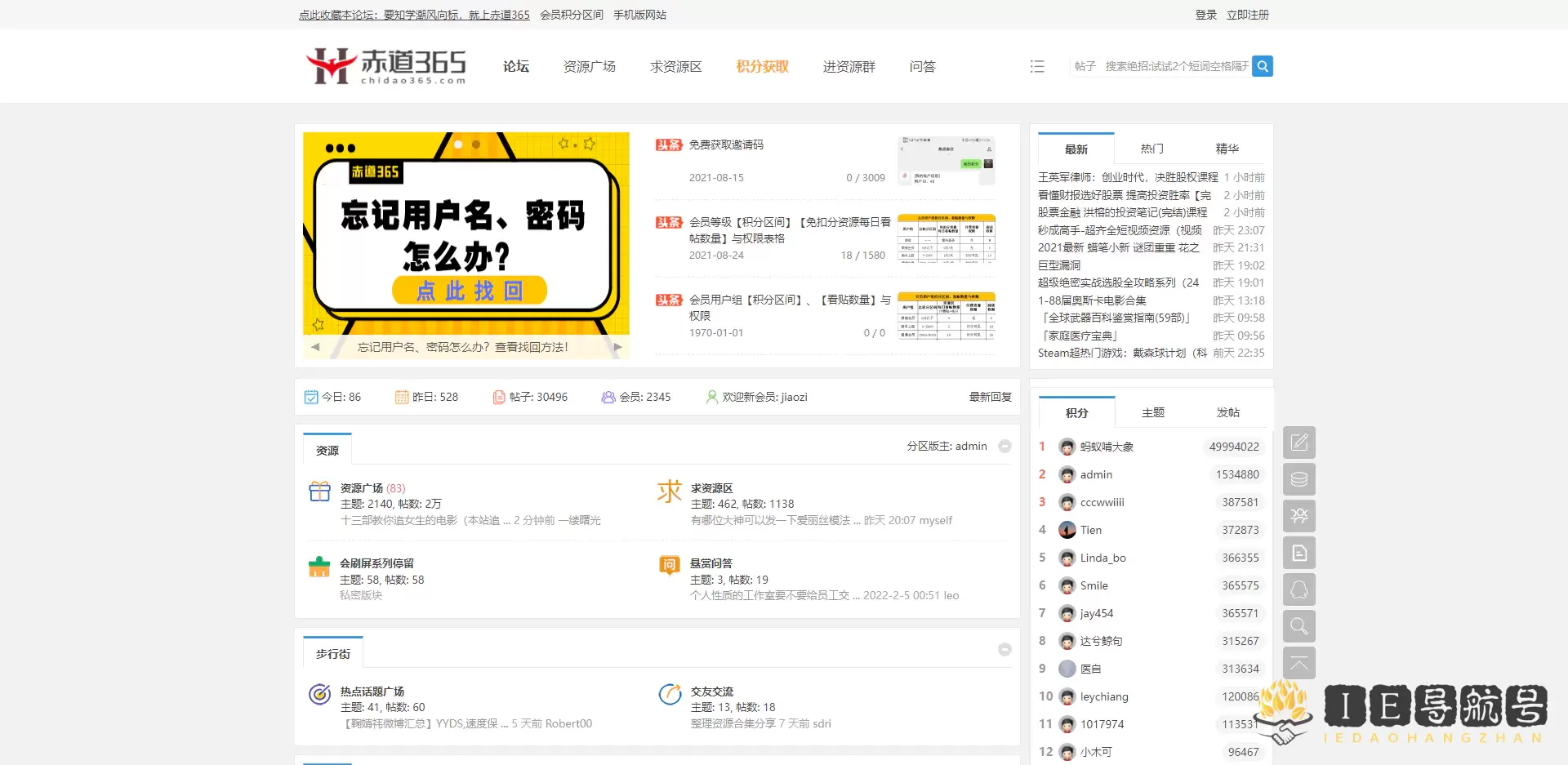
Task: Click the floating document page icon
Action: point(1298,553)
